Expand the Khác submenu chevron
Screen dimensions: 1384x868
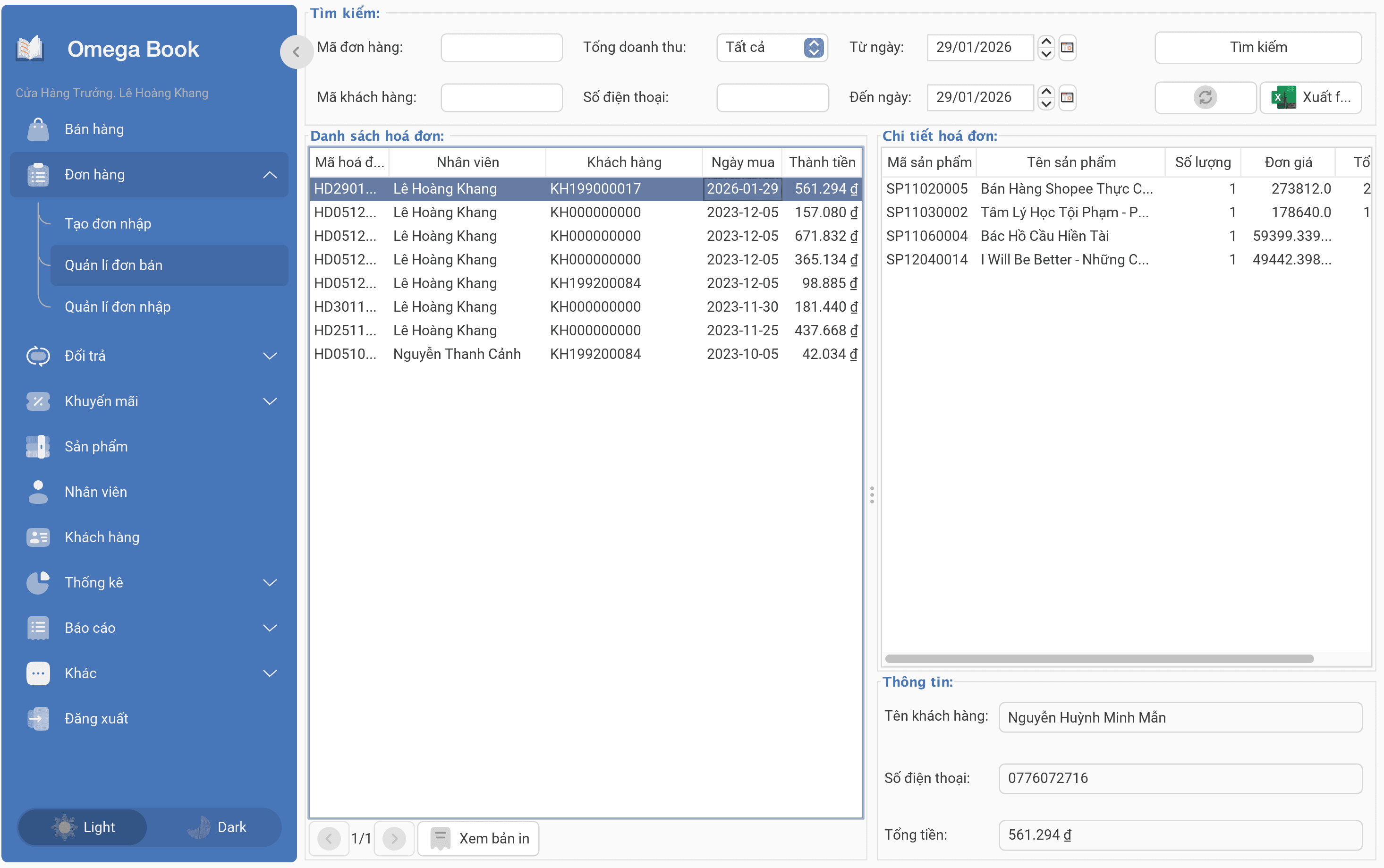click(270, 673)
